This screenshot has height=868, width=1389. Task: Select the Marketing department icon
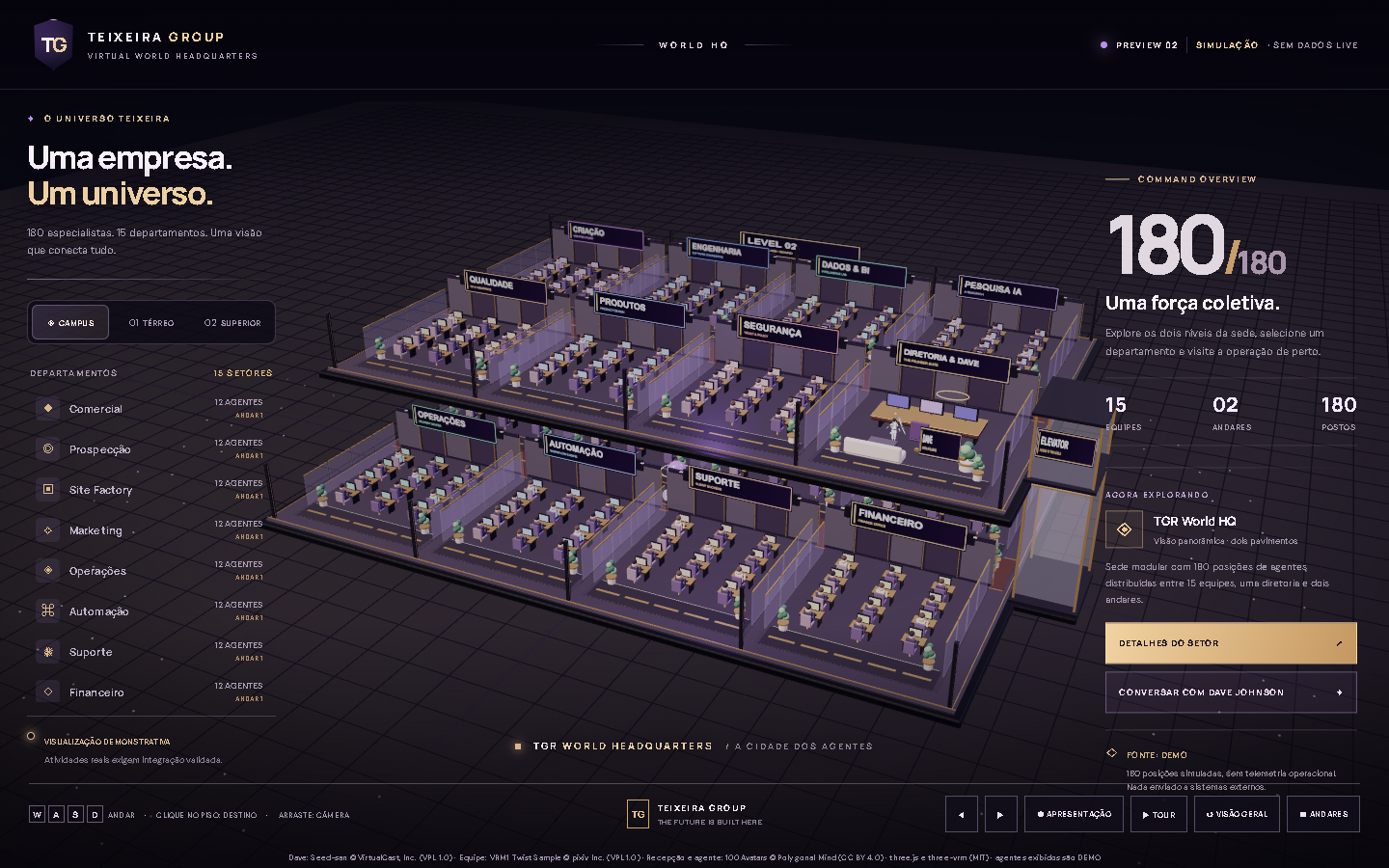47,529
